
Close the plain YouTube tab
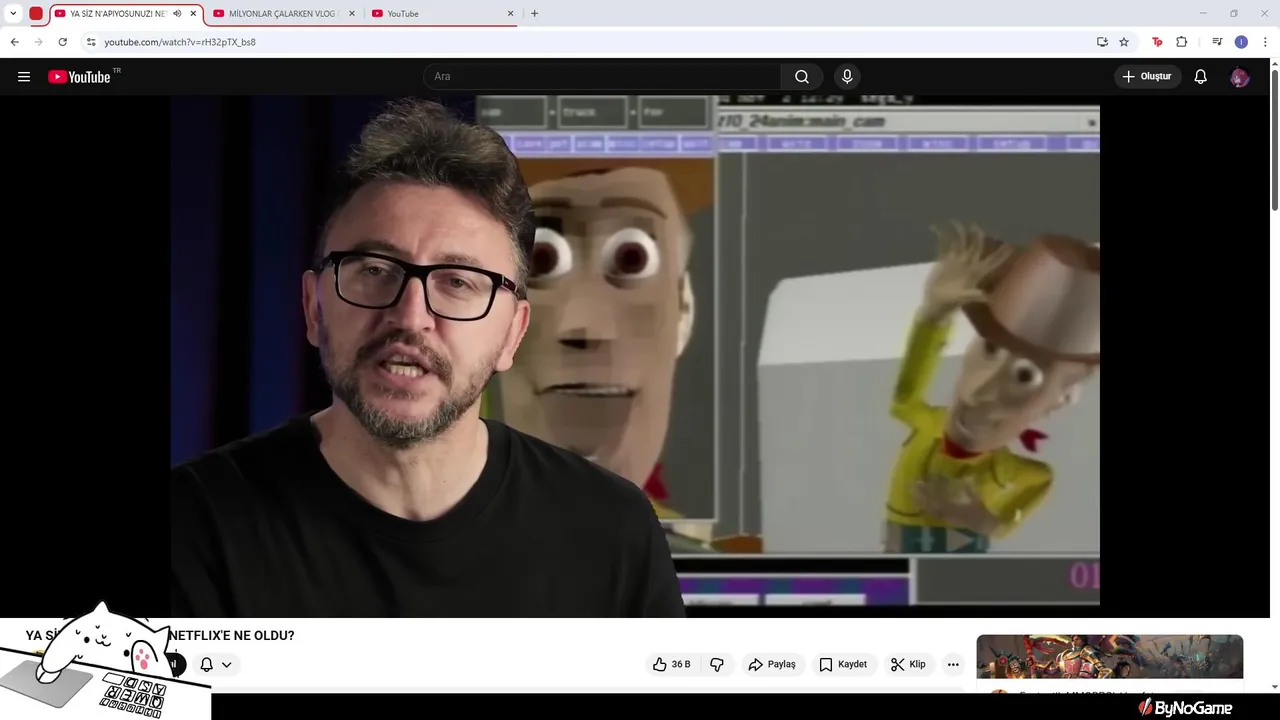coord(510,14)
